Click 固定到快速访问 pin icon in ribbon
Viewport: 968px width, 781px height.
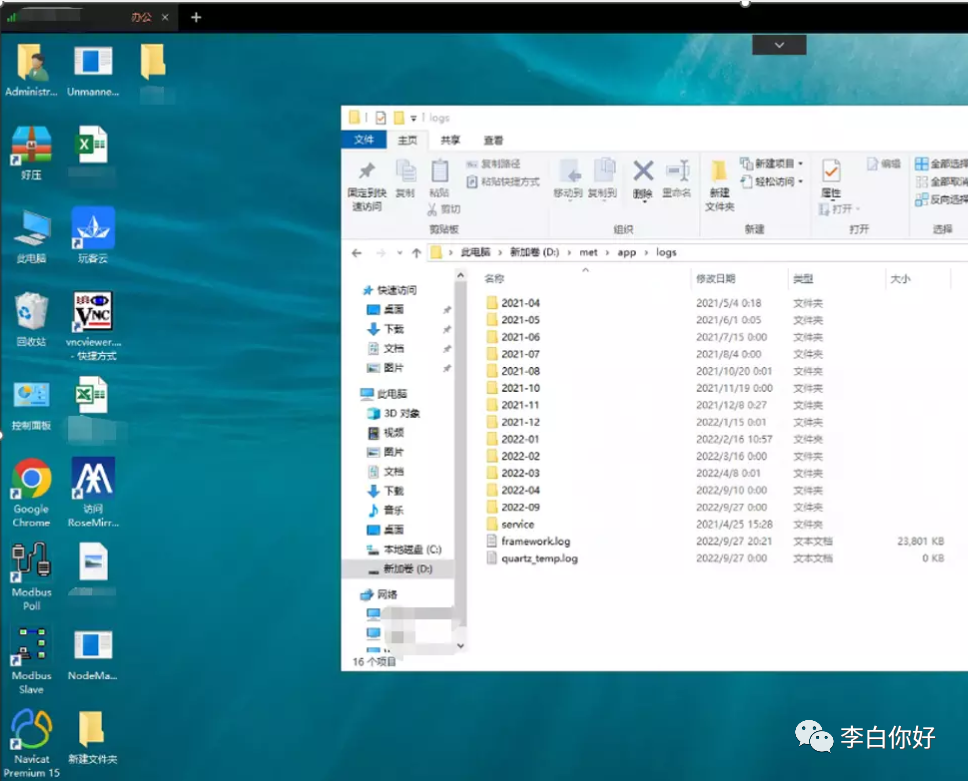pos(367,185)
